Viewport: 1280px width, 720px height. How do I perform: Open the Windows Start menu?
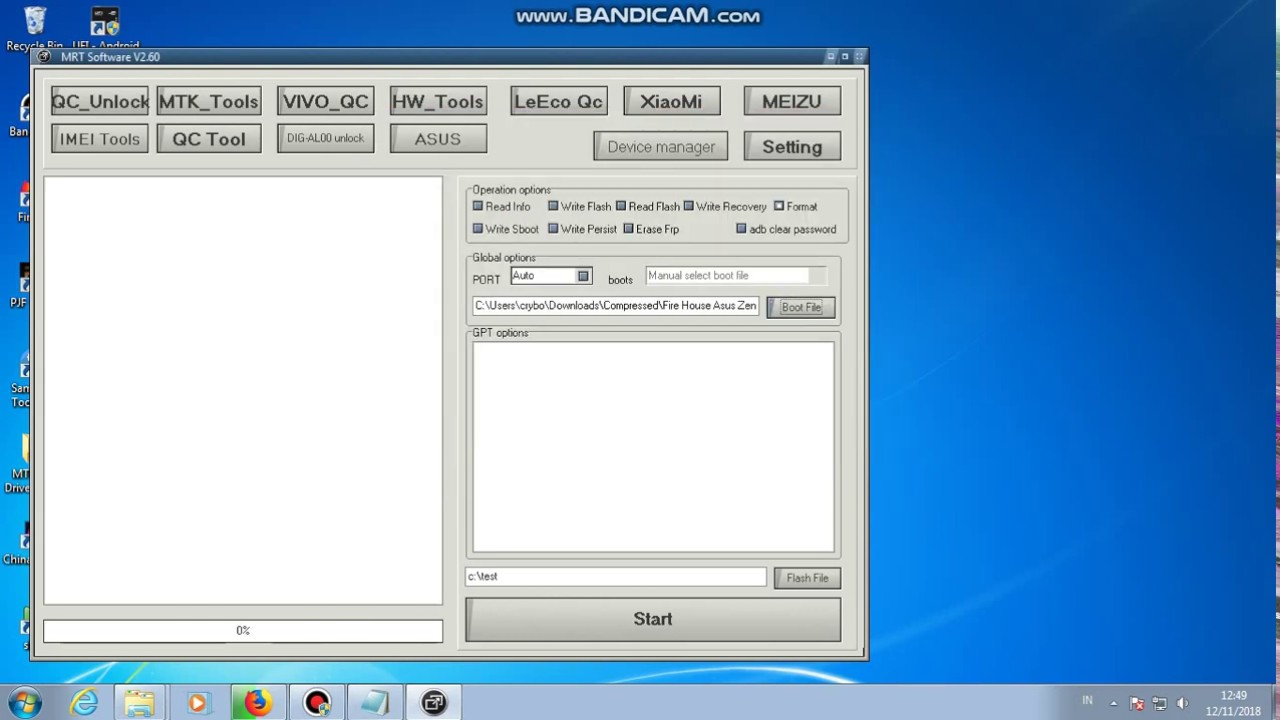[23, 702]
